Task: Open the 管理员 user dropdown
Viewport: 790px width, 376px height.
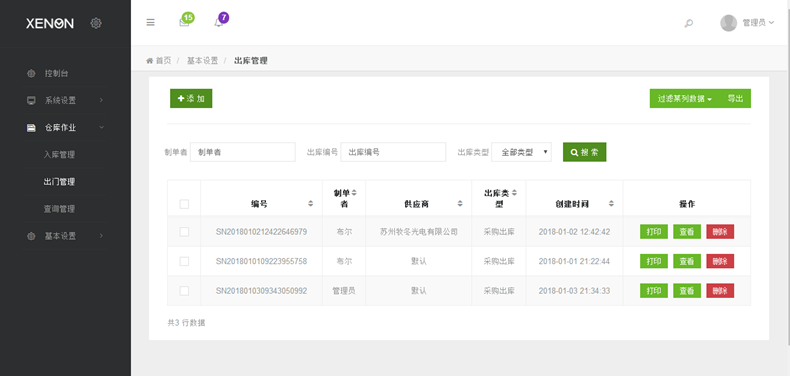Action: 758,23
